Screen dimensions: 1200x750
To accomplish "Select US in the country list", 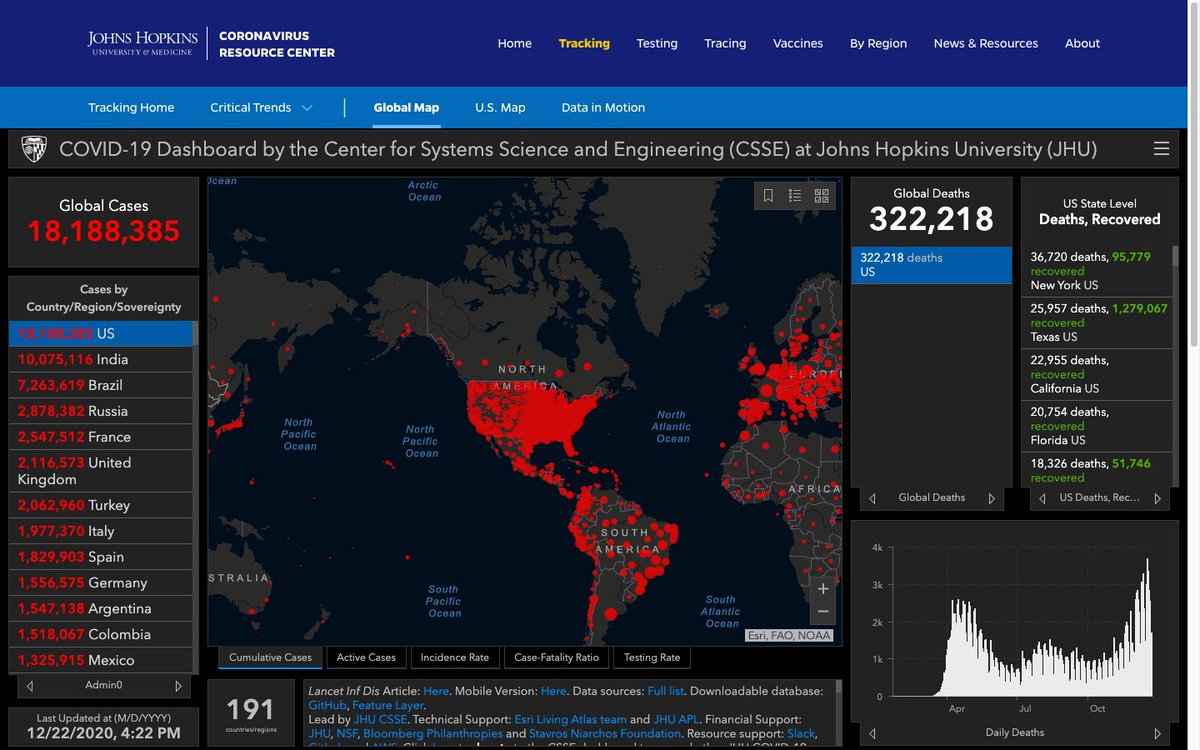I will (100, 333).
